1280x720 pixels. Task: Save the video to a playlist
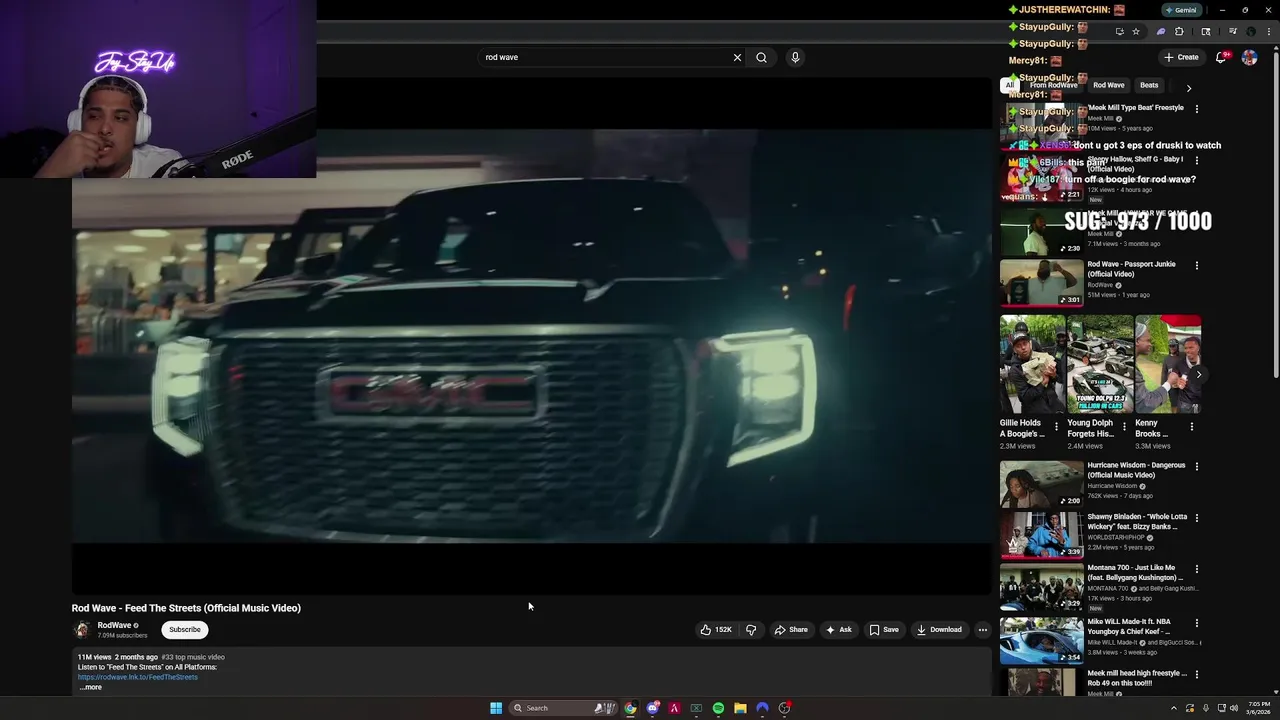coord(884,630)
